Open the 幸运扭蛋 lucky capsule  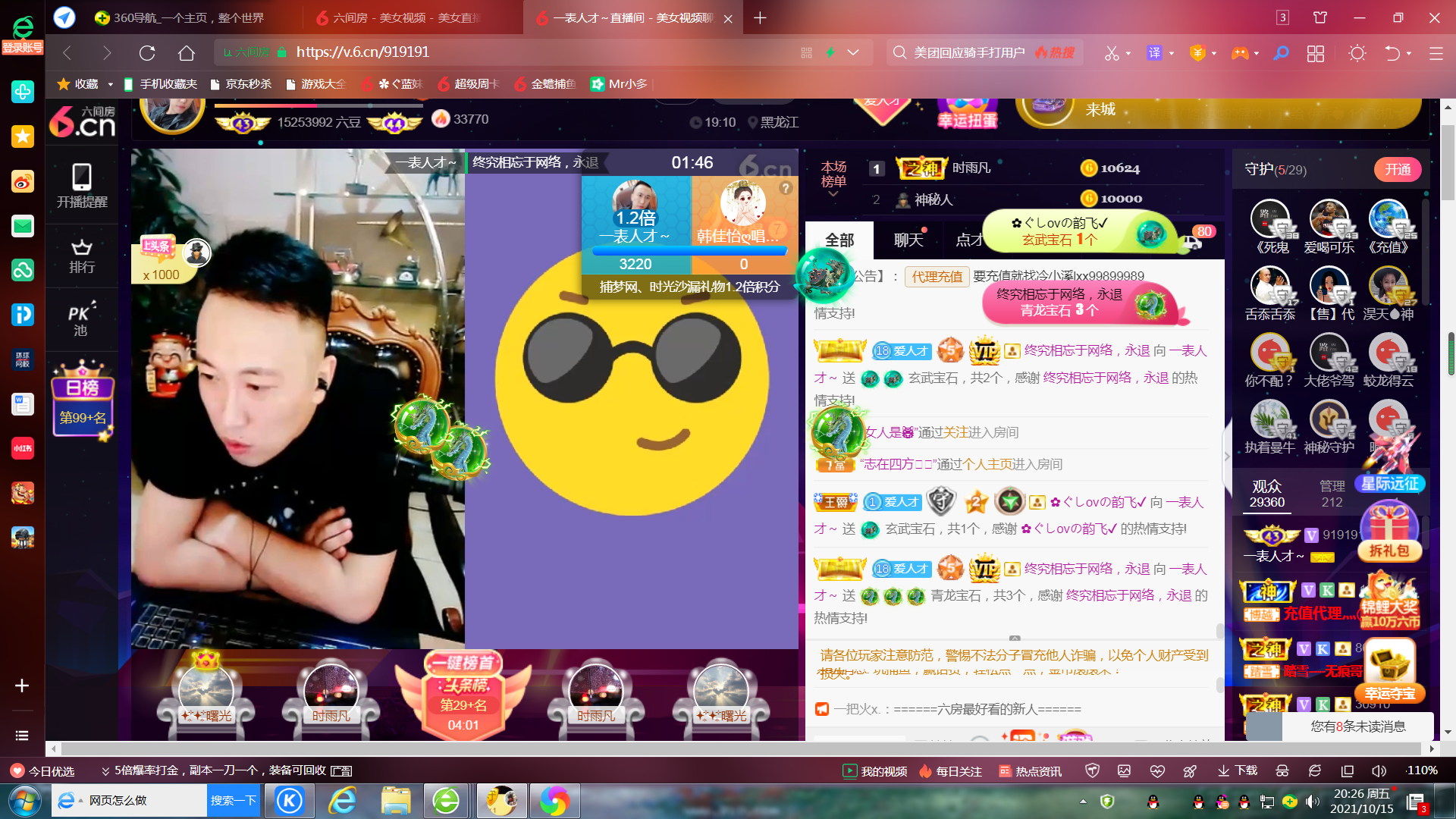[967, 114]
